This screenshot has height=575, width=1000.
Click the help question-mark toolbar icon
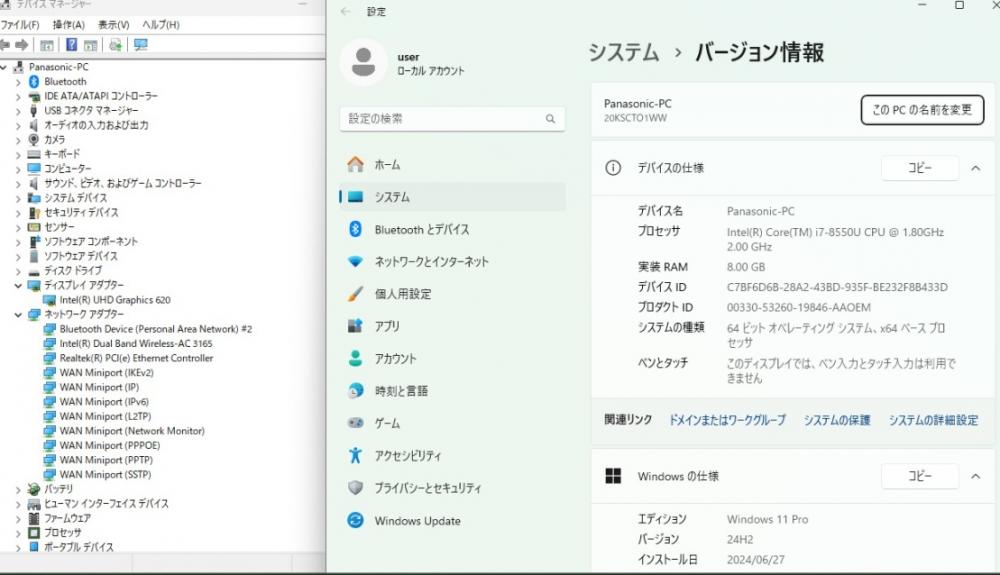click(71, 45)
